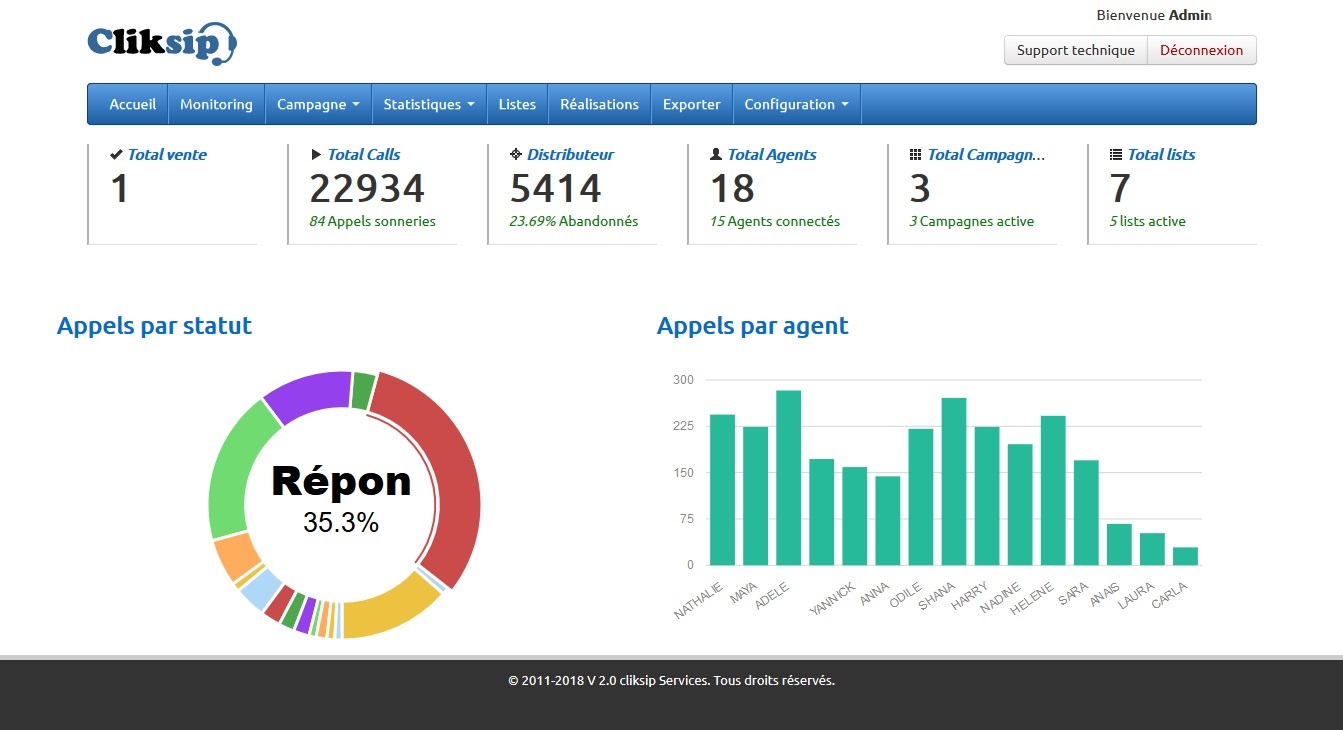Select Listes in the navigation bar
Viewport: 1343px width, 730px height.
pos(517,104)
